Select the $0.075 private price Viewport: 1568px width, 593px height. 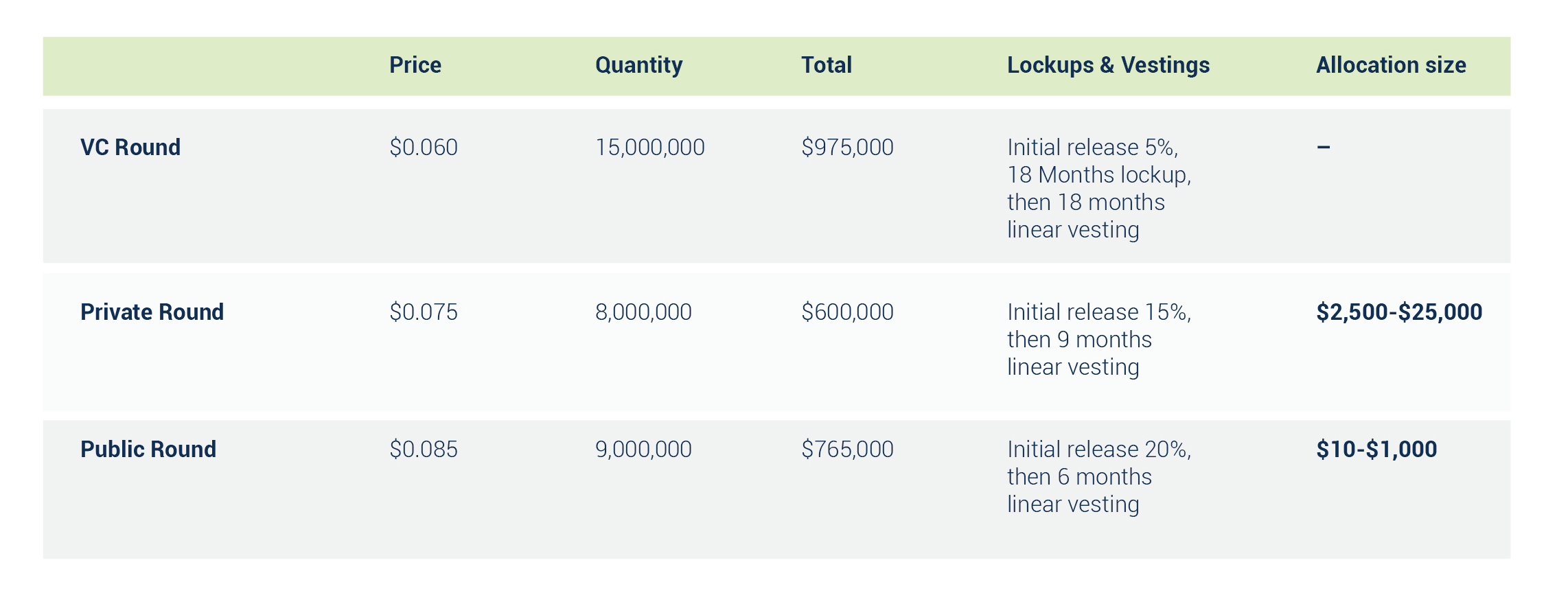[424, 312]
